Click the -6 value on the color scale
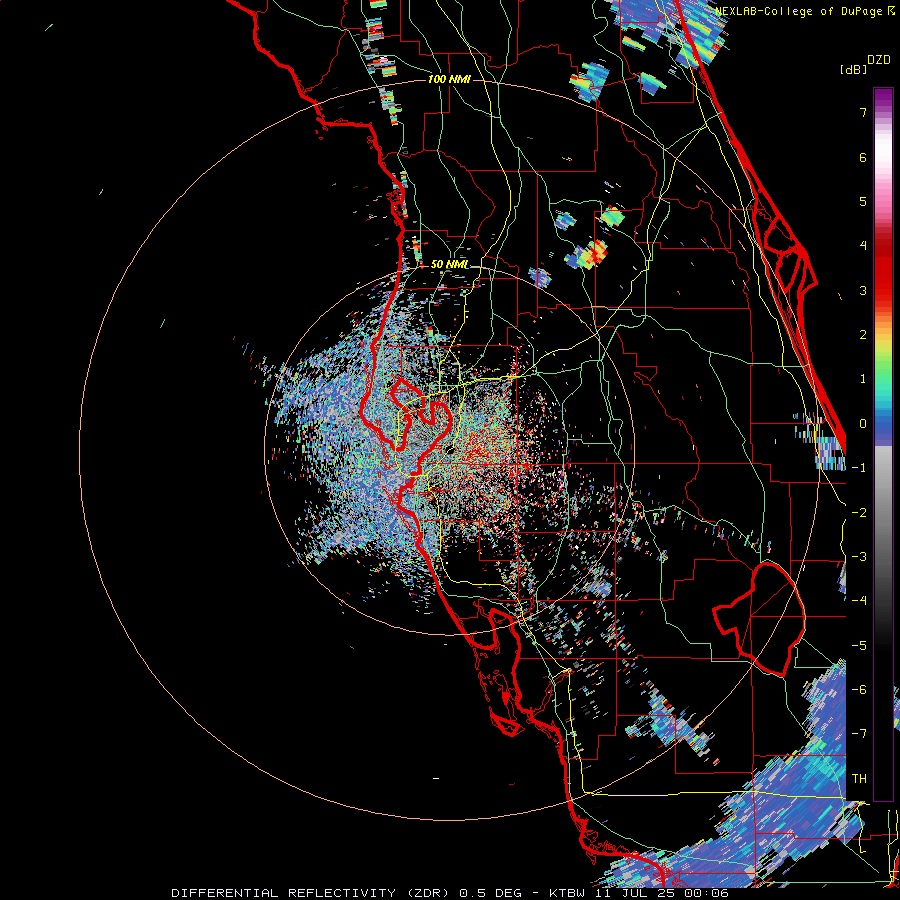 click(859, 689)
